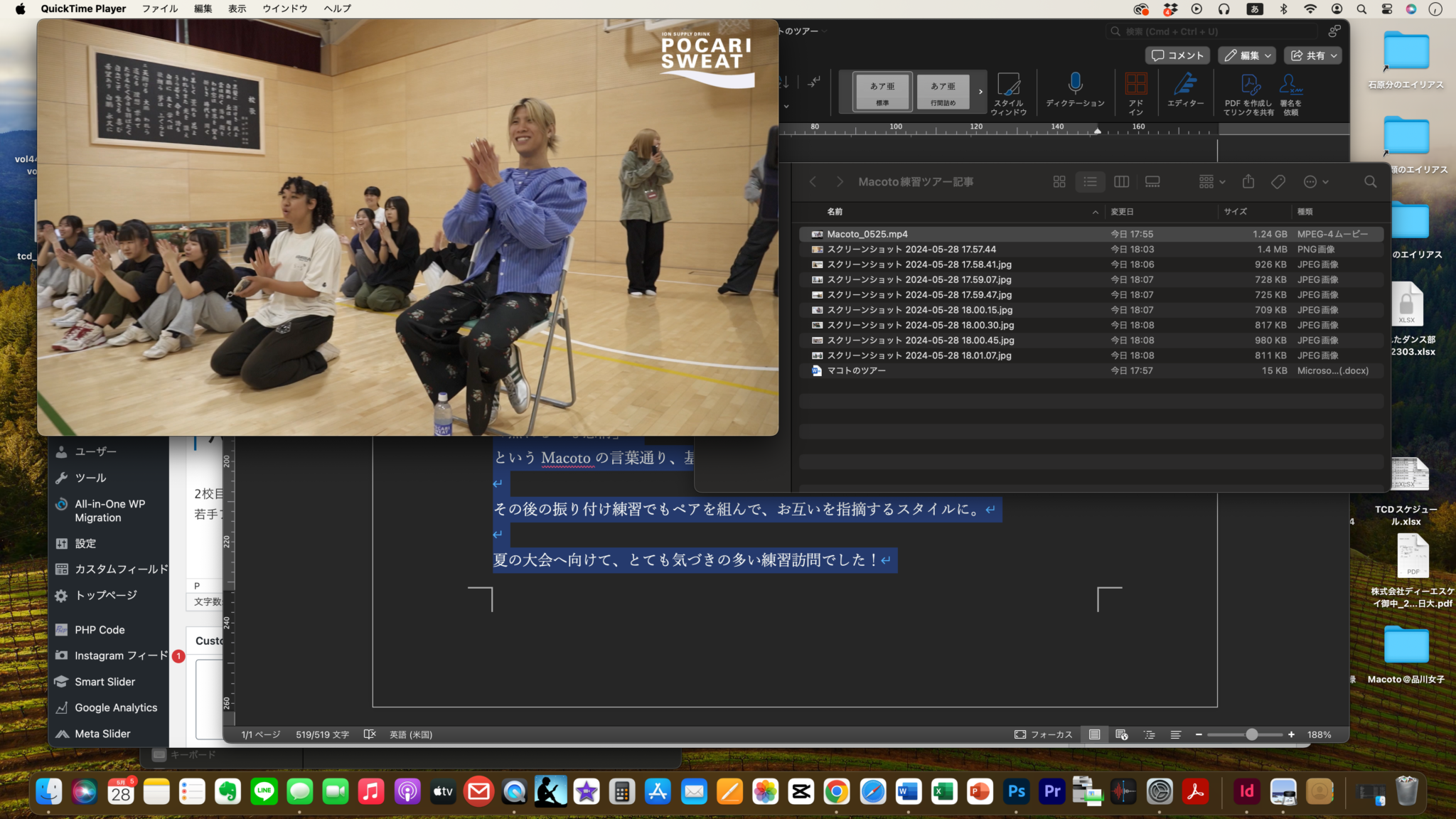Click the Finder tag icon
1456x819 pixels.
pos(1278,182)
